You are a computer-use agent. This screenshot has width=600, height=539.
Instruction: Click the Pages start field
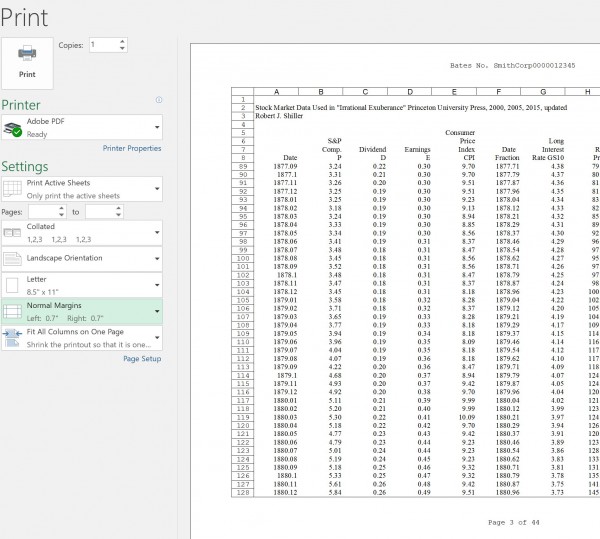click(43, 212)
